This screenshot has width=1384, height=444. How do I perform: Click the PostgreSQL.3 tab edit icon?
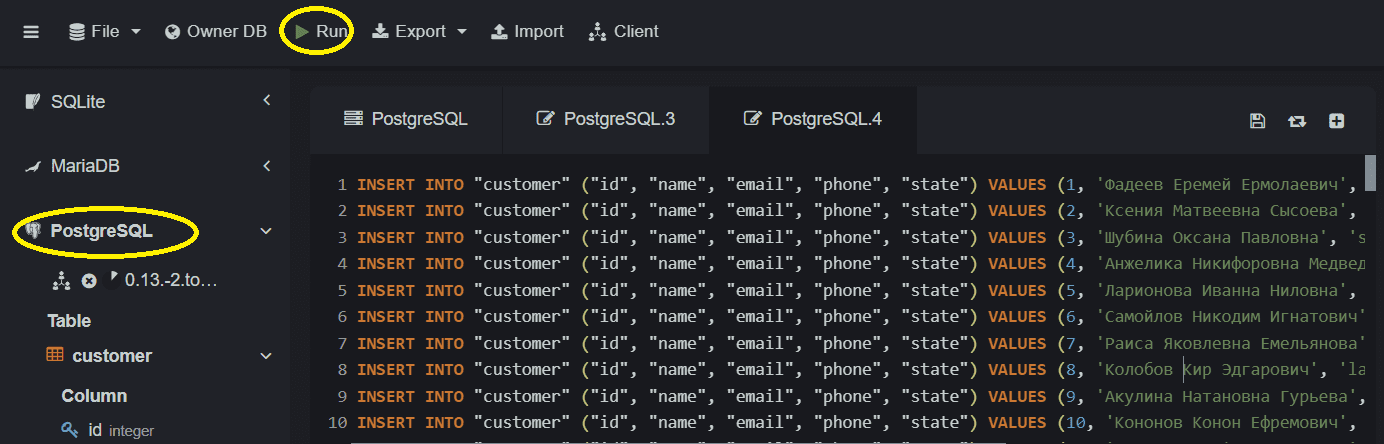545,119
